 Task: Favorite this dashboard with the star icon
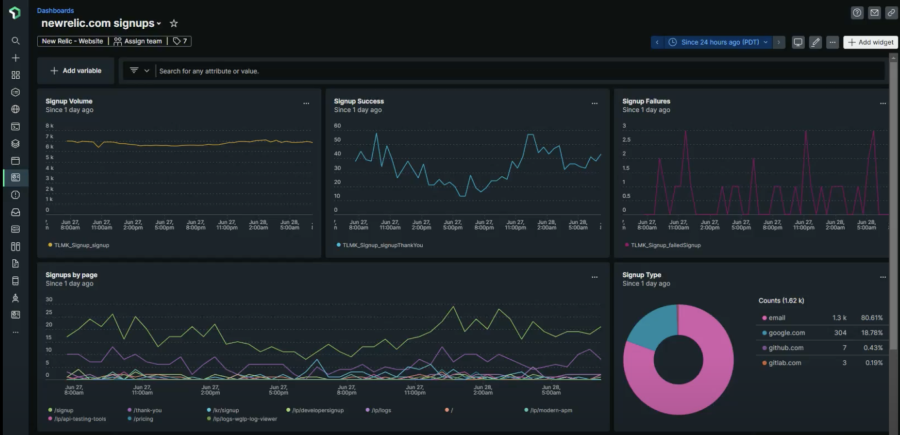click(x=174, y=23)
